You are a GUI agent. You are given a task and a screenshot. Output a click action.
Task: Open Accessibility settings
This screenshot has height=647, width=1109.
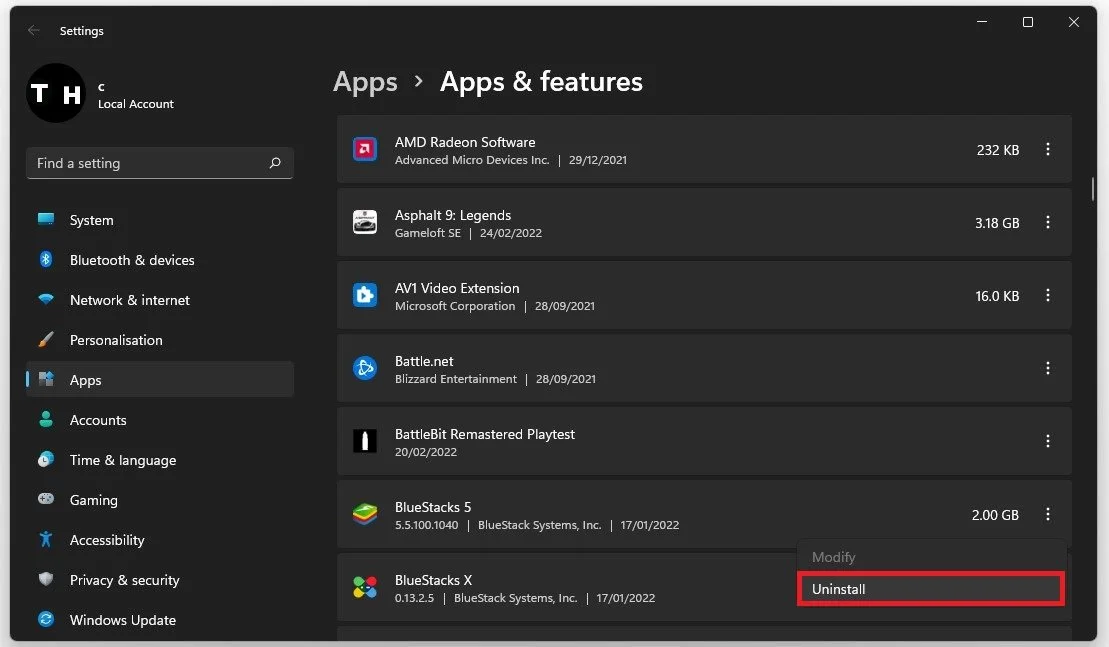[x=160, y=540]
